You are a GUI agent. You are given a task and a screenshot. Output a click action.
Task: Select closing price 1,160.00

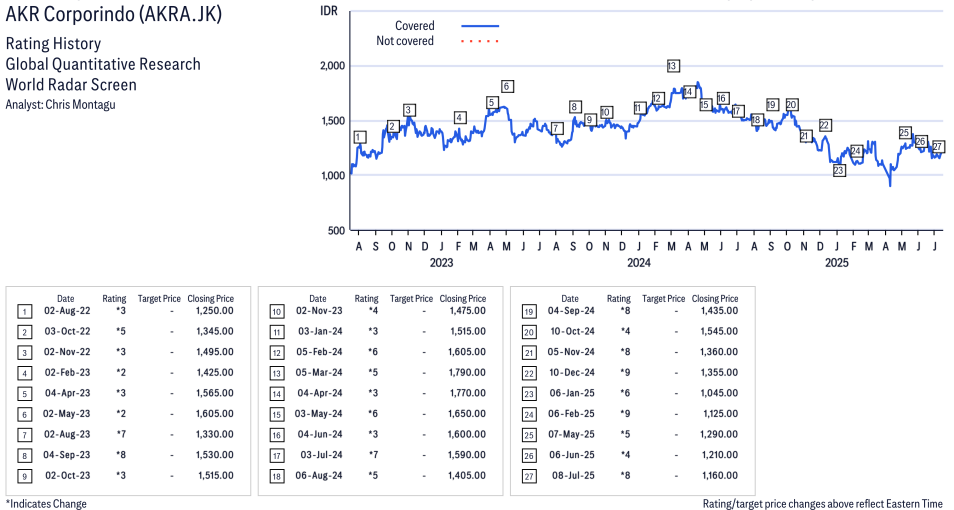point(719,476)
